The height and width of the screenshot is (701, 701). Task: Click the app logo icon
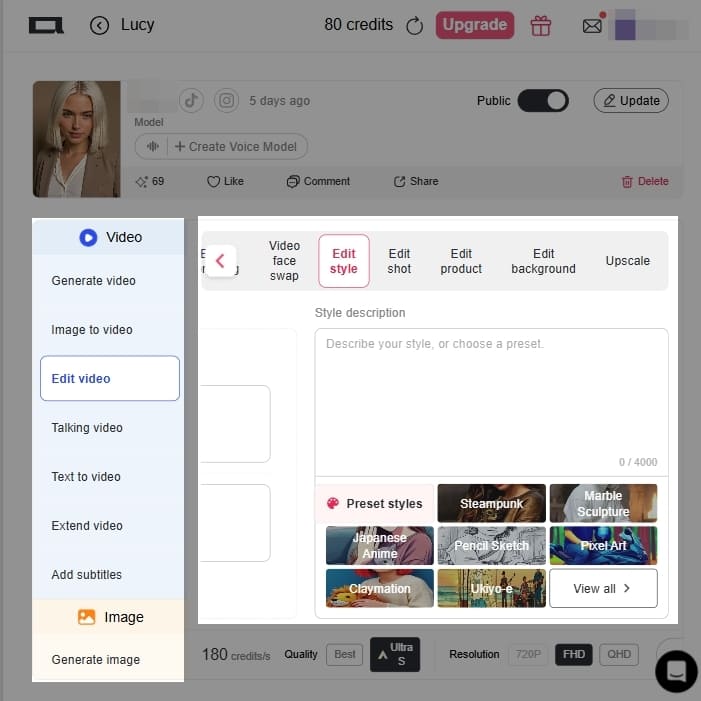(x=46, y=25)
